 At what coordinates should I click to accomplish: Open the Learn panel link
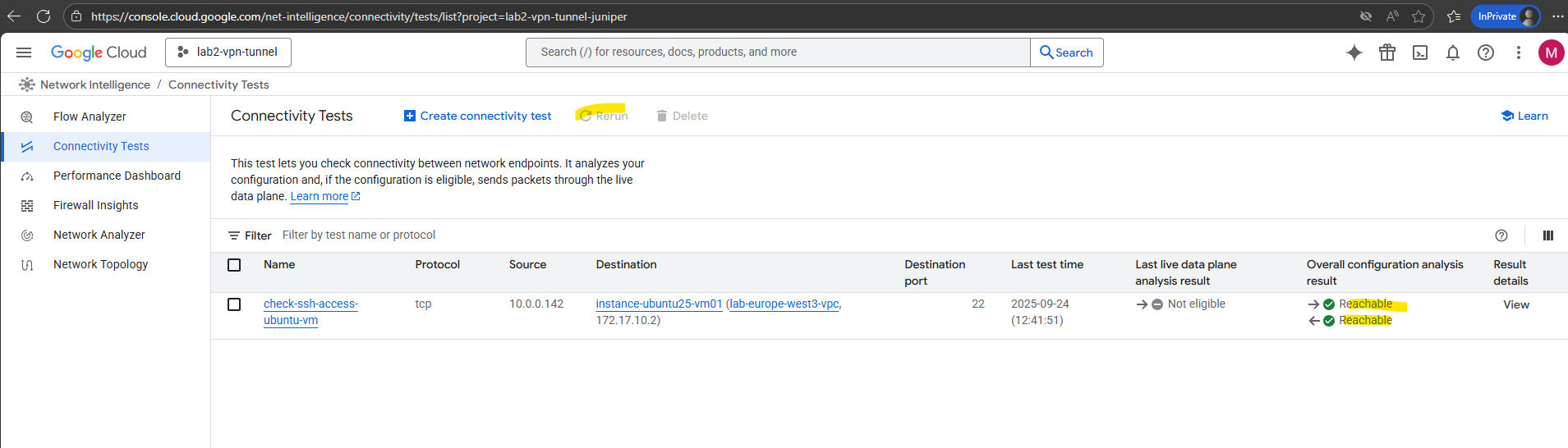pyautogui.click(x=1524, y=116)
